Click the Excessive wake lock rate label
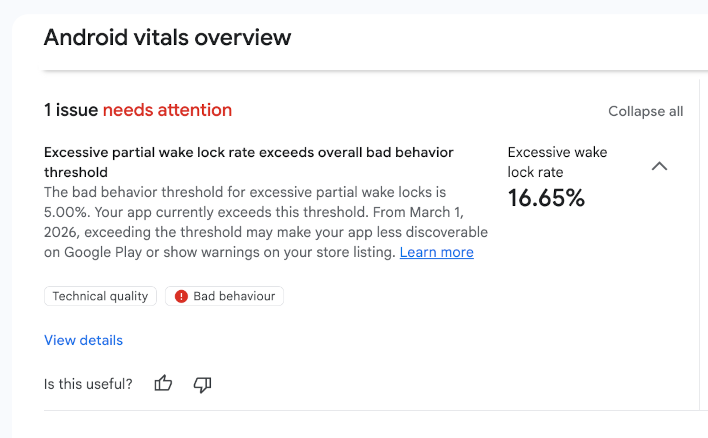Screen dimensions: 708x438 [x=557, y=162]
